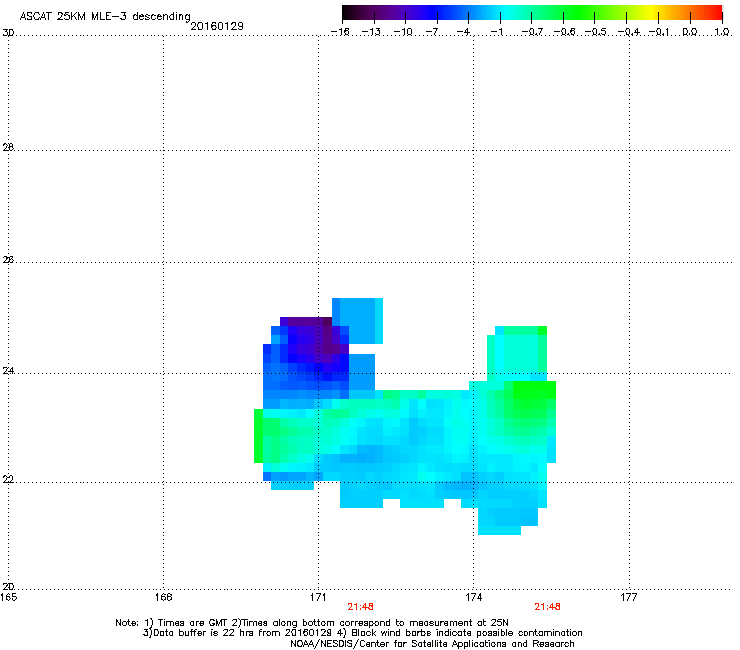Image resolution: width=740 pixels, height=650 pixels.
Task: Click the '-7' colorbar label
Action: coord(432,32)
